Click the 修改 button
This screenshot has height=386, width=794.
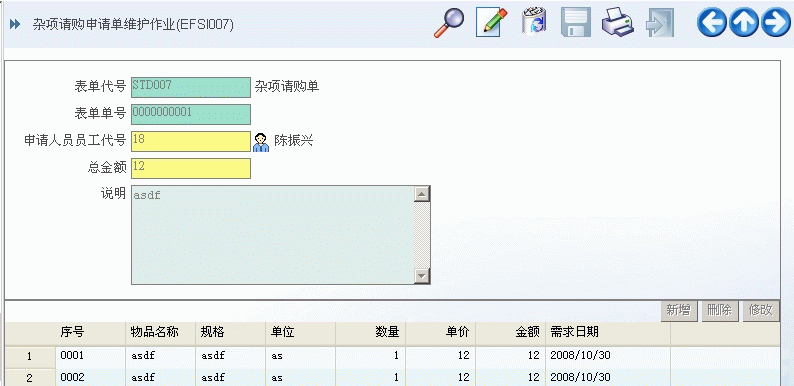[x=761, y=311]
